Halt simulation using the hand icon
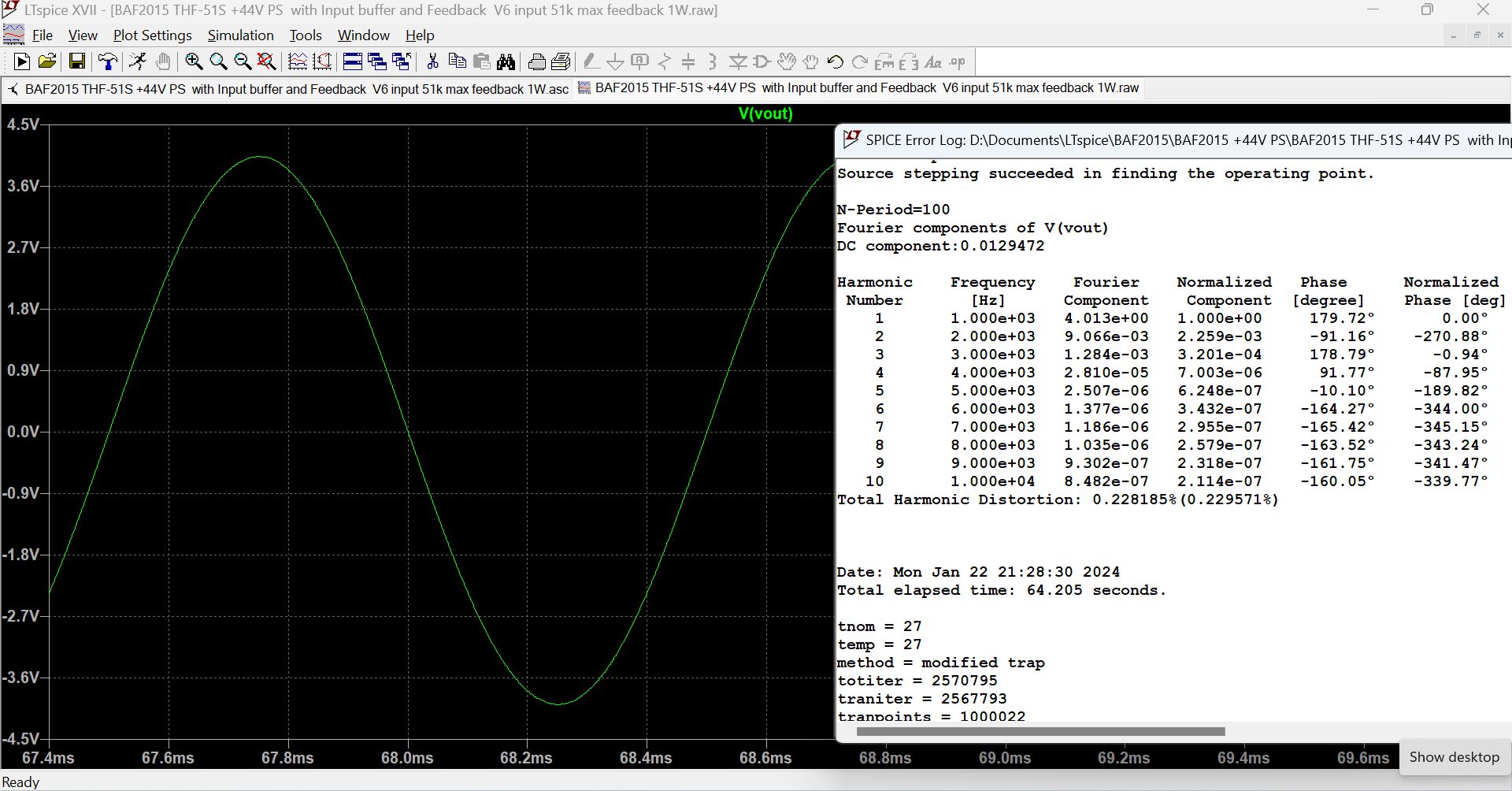The image size is (1512, 791). pyautogui.click(x=162, y=61)
